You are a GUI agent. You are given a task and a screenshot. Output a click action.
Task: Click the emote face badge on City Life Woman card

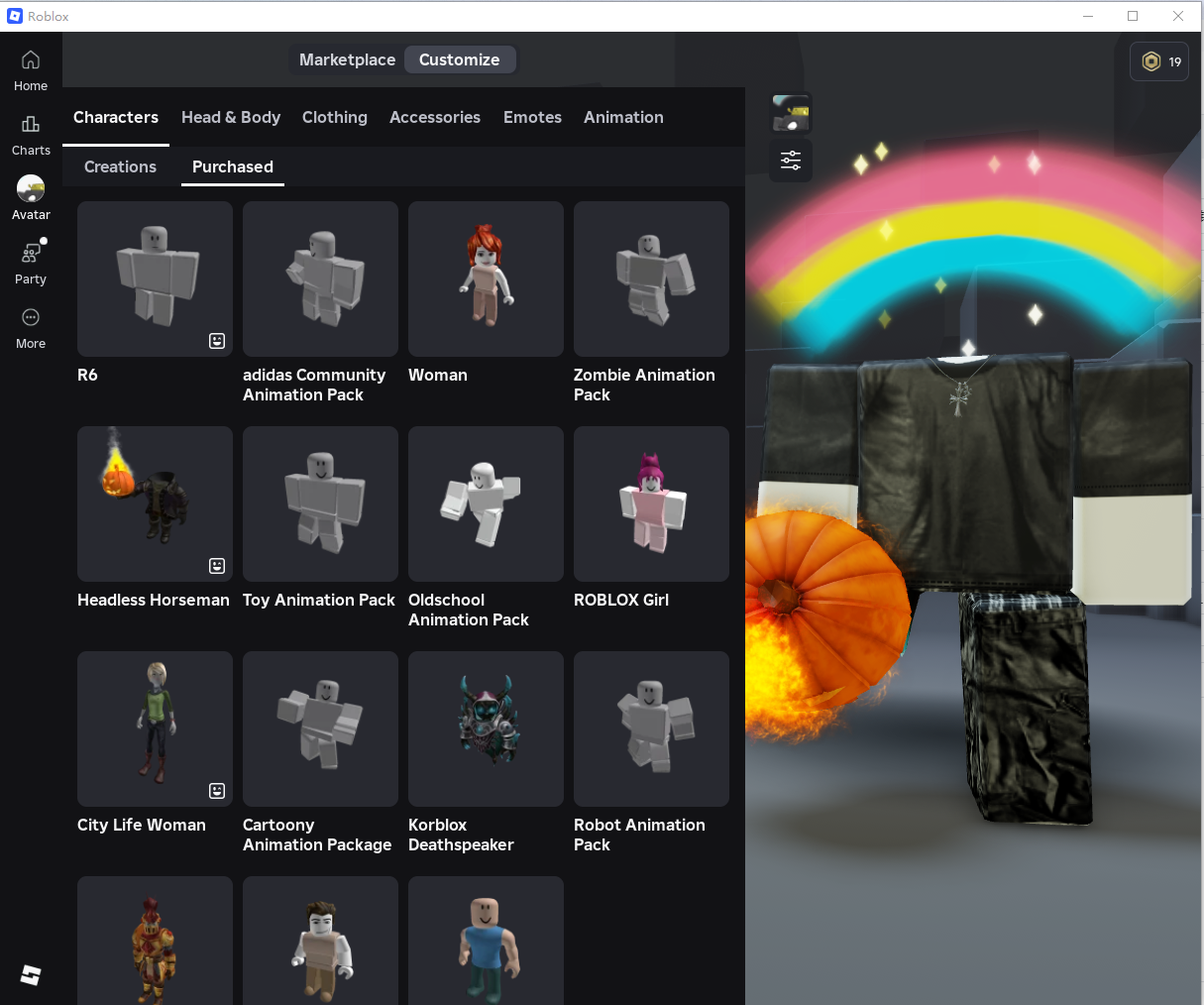217,791
